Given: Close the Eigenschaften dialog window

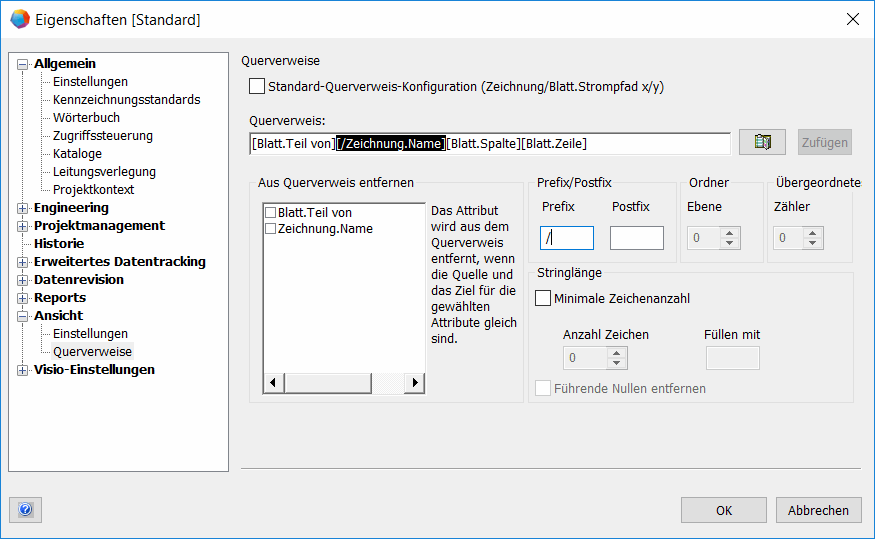Looking at the screenshot, I should tap(852, 19).
